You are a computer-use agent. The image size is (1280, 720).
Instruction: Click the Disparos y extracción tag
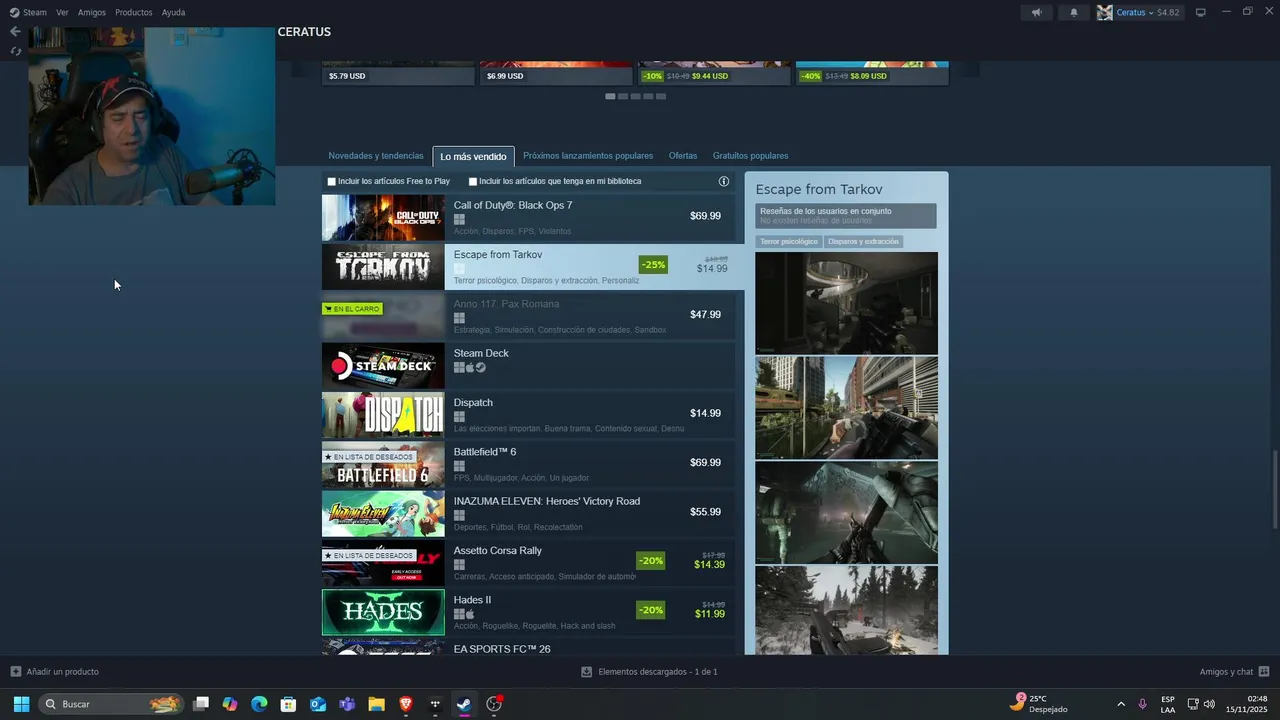point(863,241)
